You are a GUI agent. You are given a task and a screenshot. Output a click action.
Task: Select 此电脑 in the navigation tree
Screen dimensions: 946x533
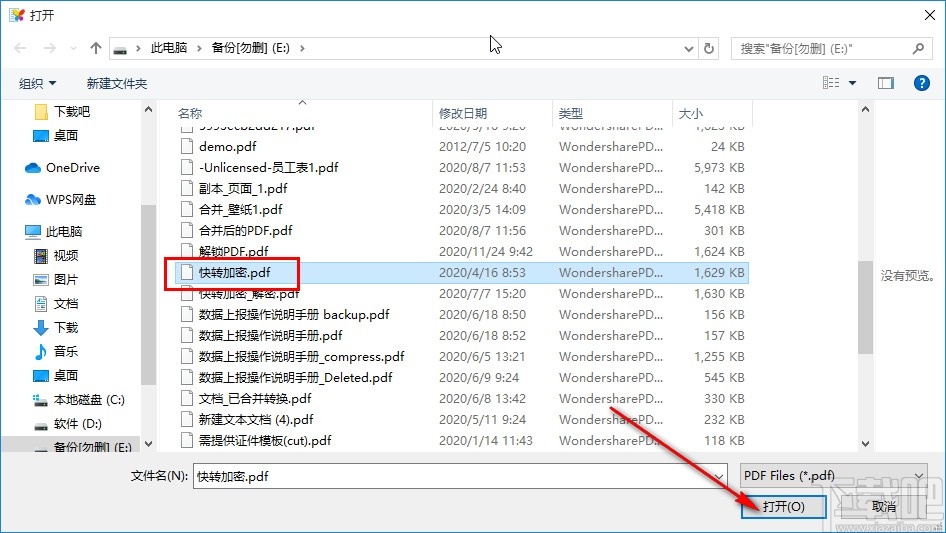(54, 231)
